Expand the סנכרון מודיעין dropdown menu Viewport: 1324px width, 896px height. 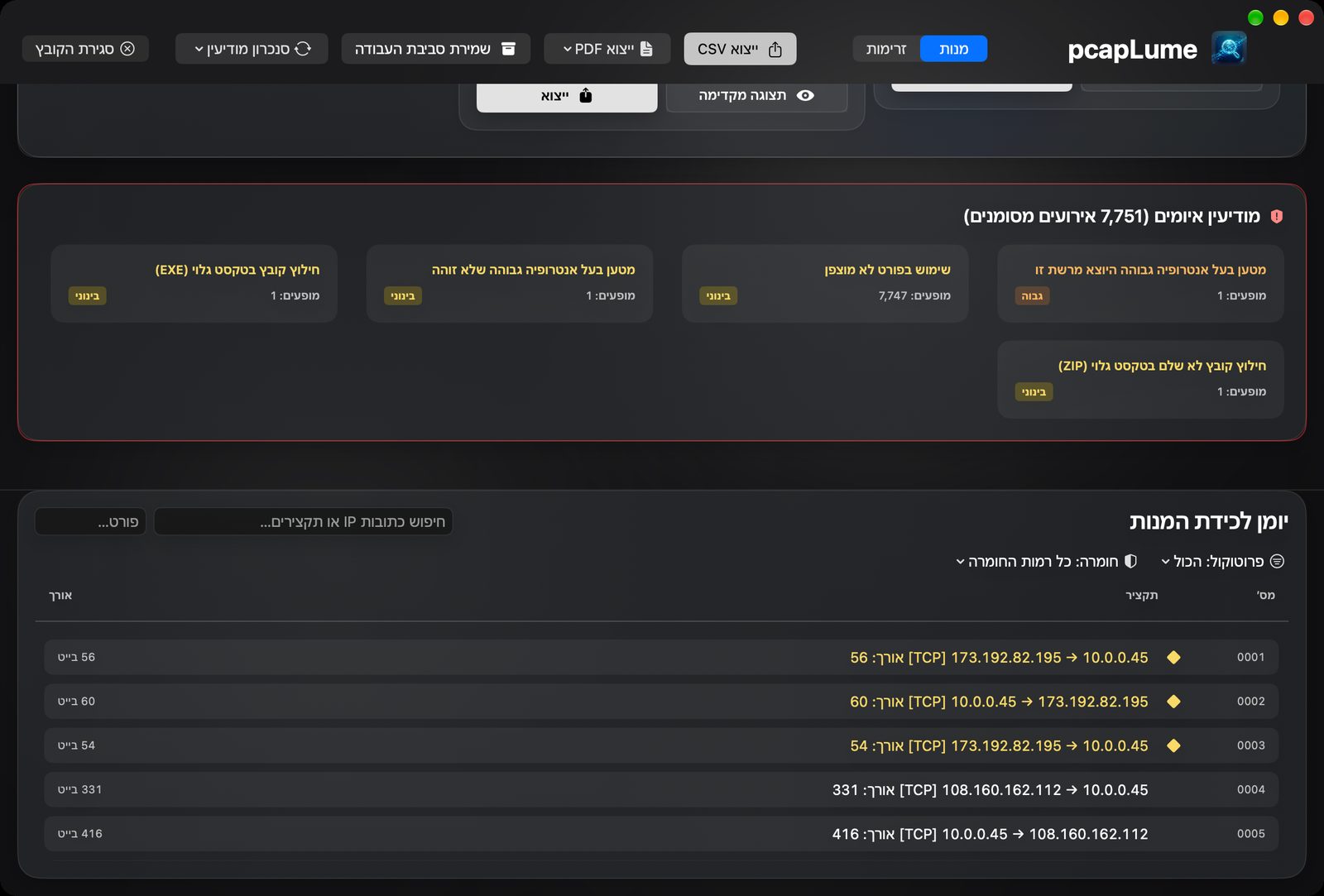[x=252, y=49]
